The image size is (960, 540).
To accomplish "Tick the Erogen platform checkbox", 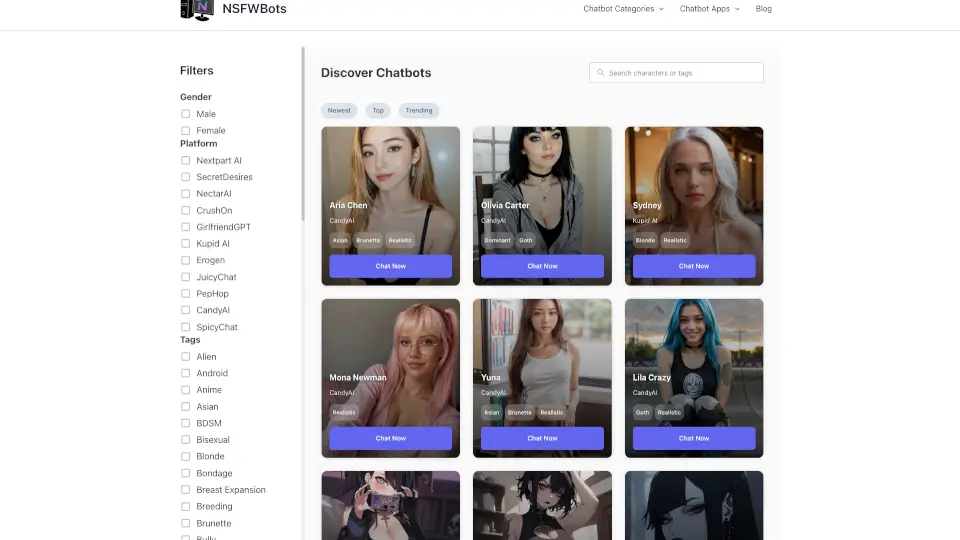I will (186, 260).
